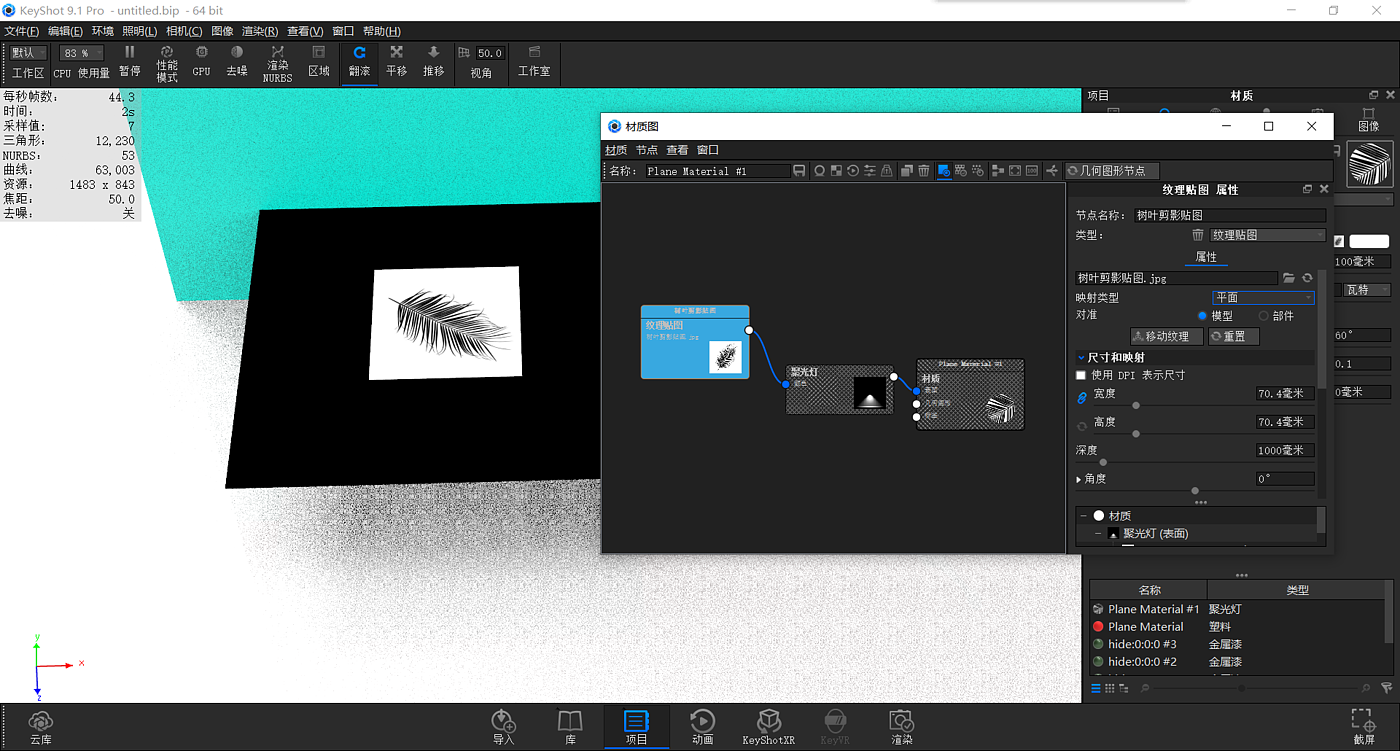Viewport: 1400px width, 751px height.
Task: Pause rendering with the 暂停 button
Action: pos(129,61)
